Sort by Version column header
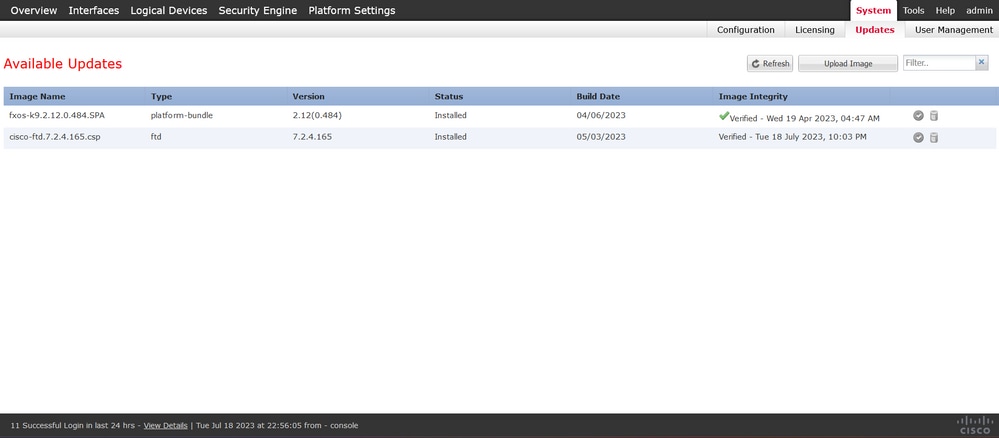The width and height of the screenshot is (999, 438). pos(308,96)
